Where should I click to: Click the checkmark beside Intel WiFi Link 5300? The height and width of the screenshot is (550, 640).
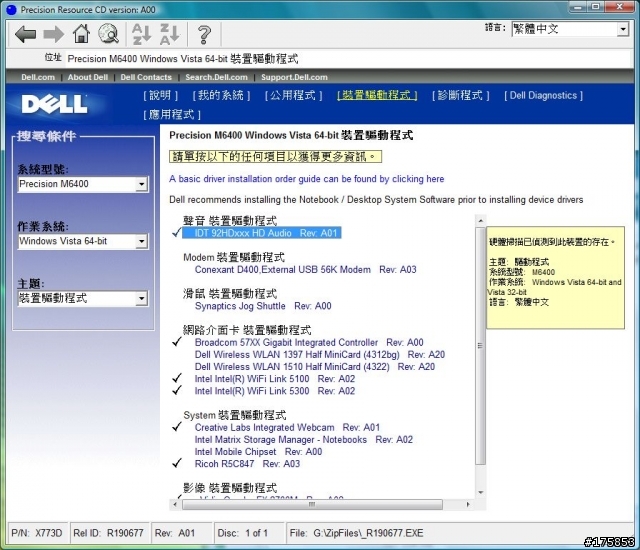177,390
